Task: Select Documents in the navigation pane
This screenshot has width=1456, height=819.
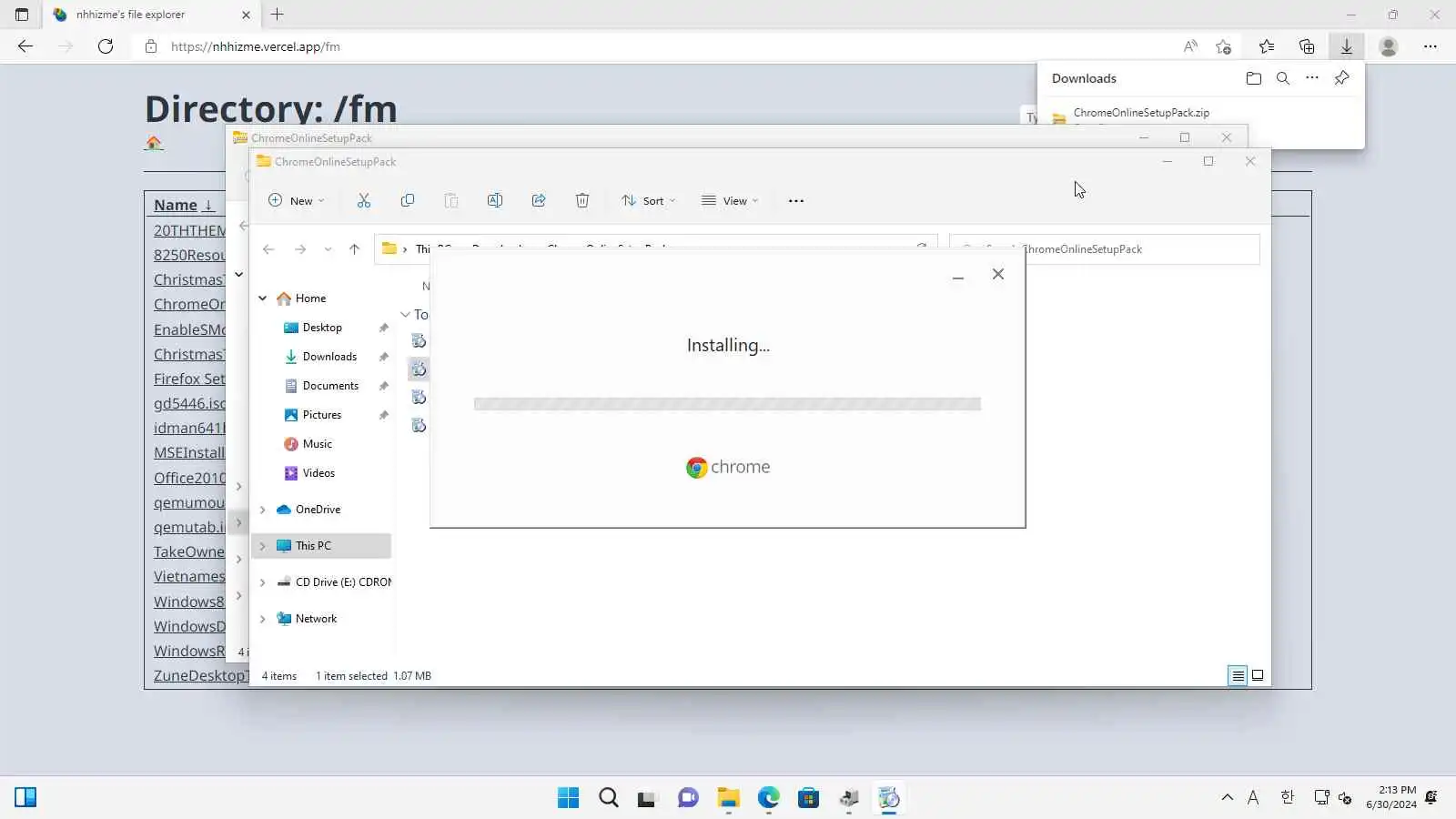Action: point(330,386)
